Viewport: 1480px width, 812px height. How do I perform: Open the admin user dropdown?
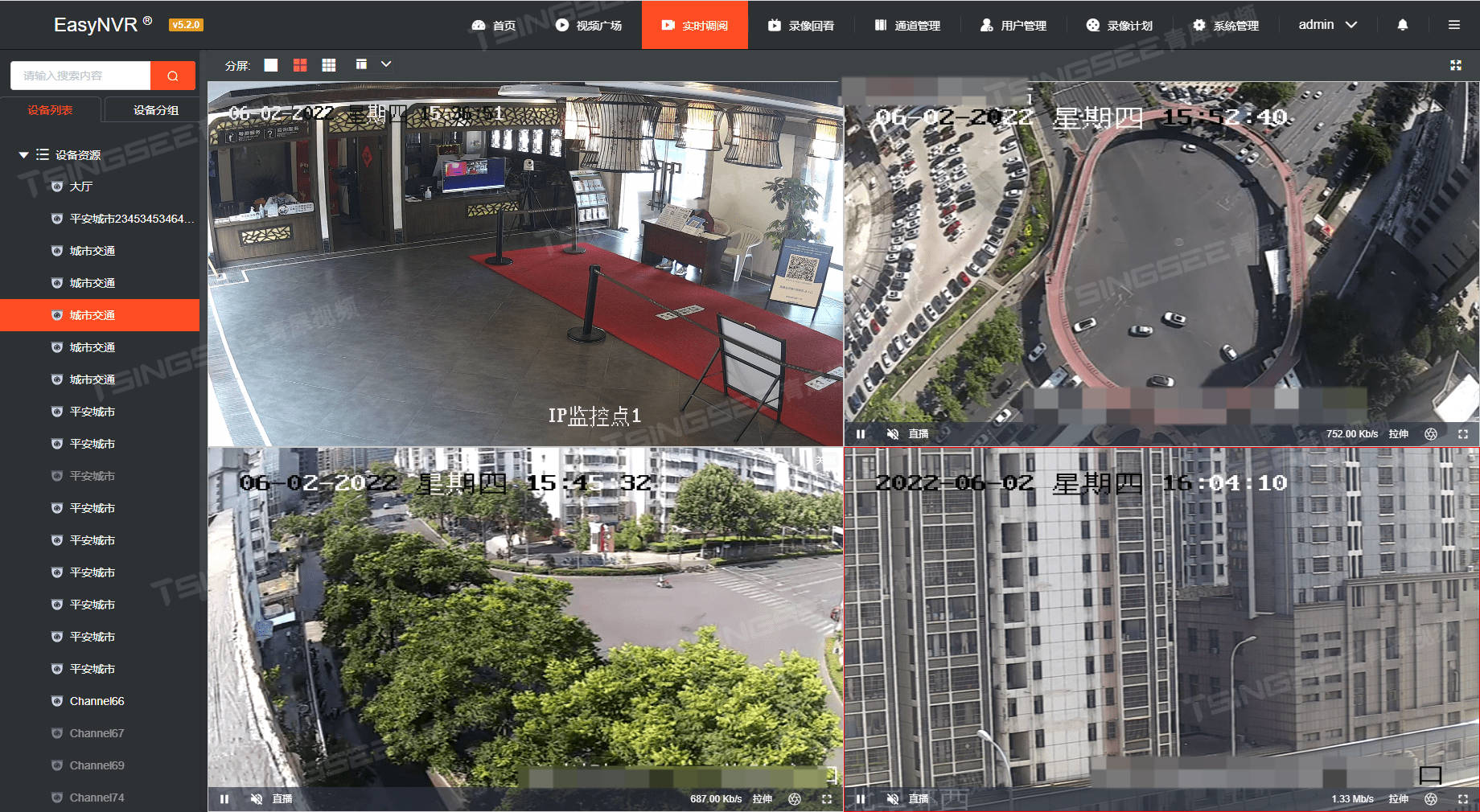[x=1326, y=25]
